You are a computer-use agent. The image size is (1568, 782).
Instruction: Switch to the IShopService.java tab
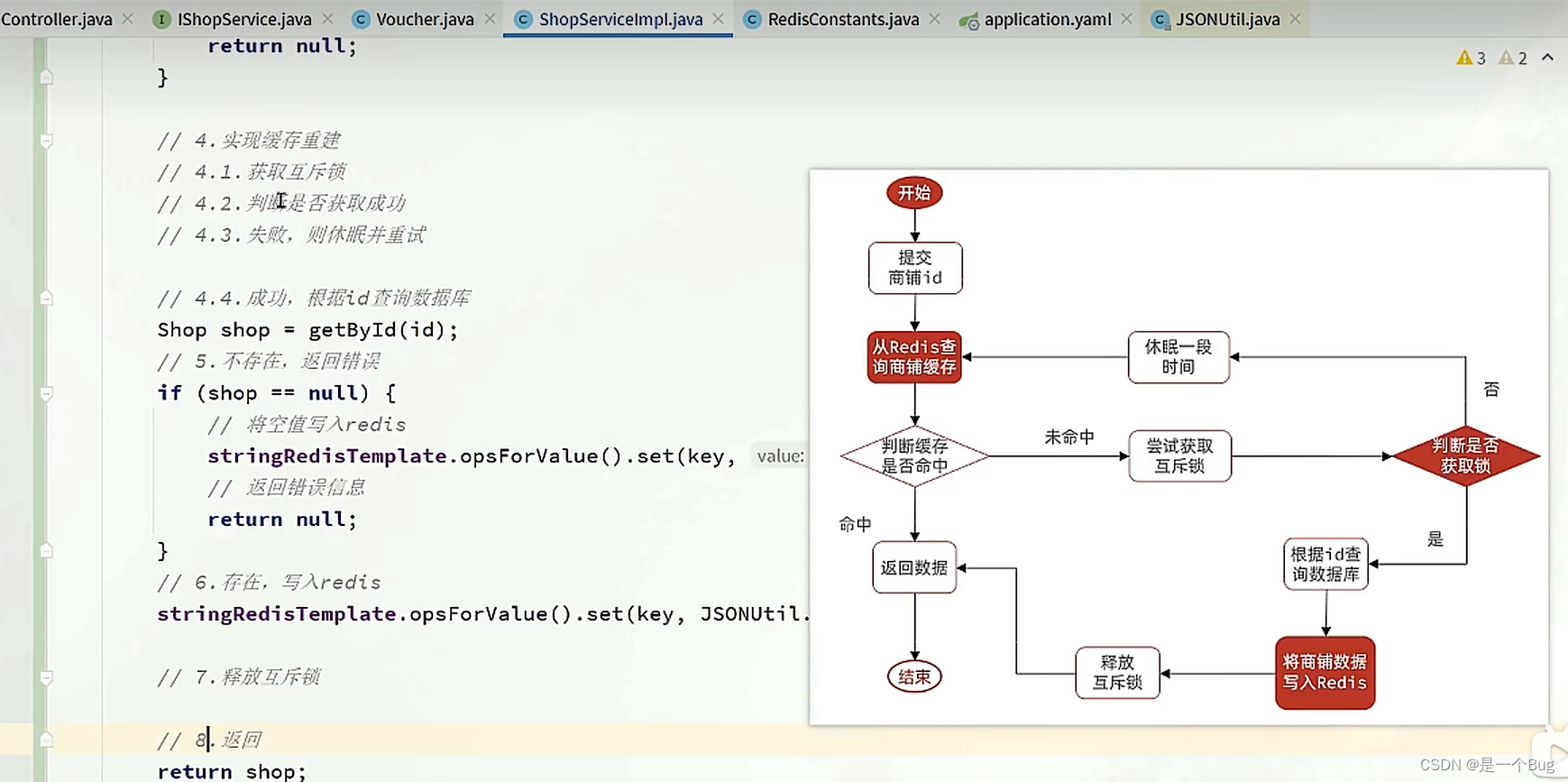244,19
